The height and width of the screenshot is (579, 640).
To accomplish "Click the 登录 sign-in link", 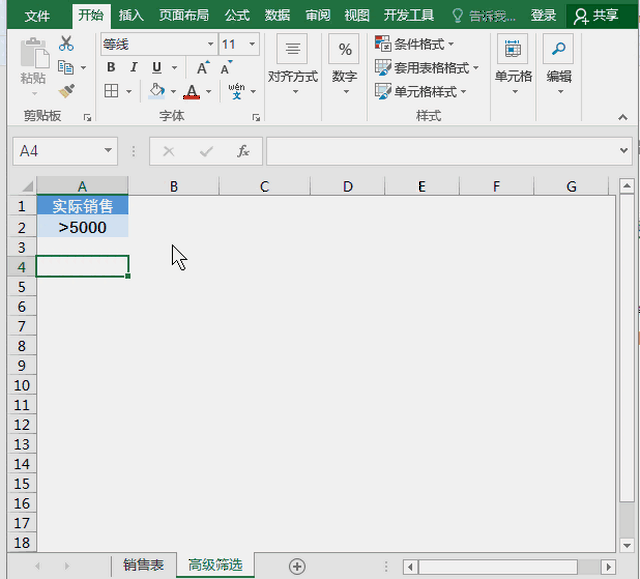I will (x=543, y=16).
